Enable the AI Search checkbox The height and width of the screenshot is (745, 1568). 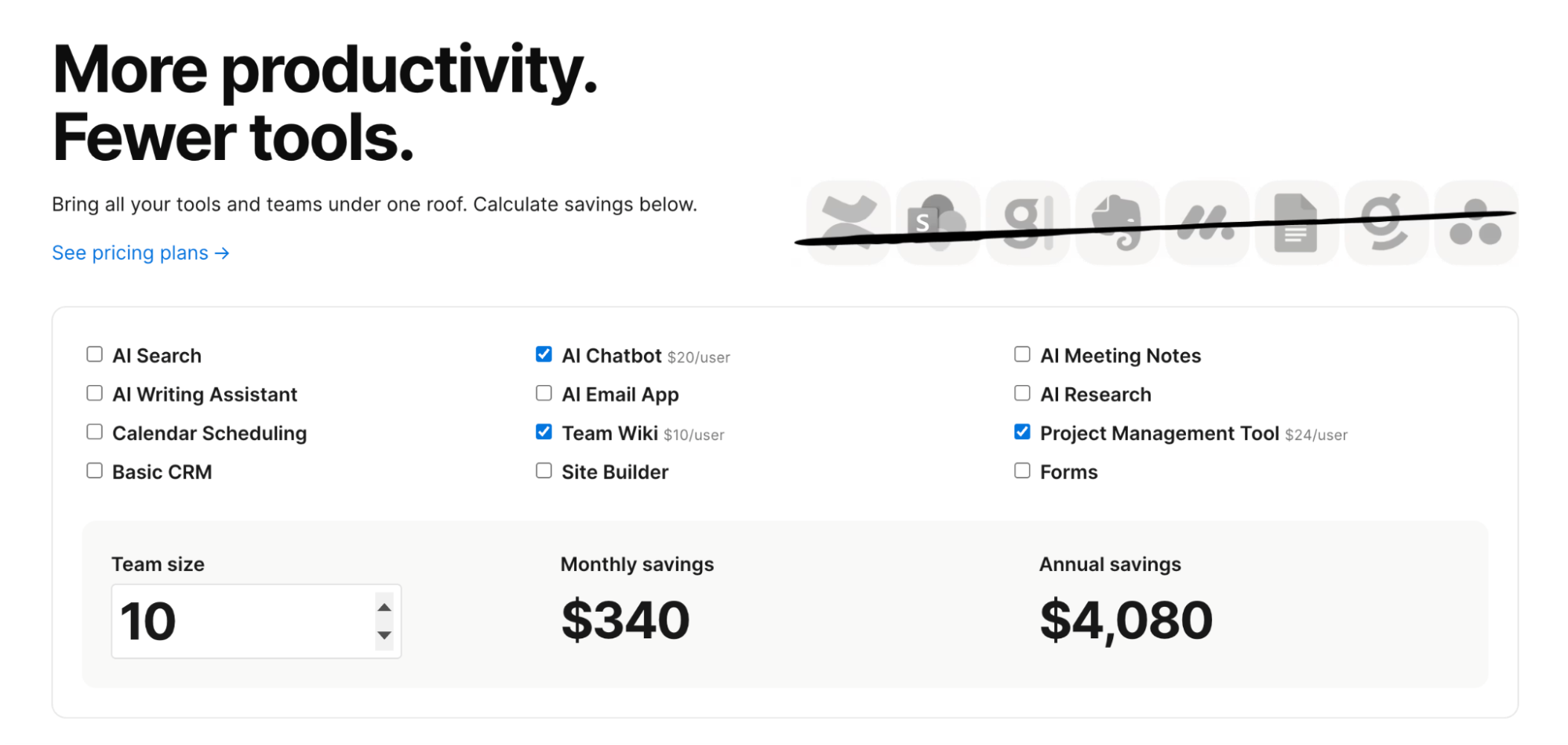pos(94,354)
